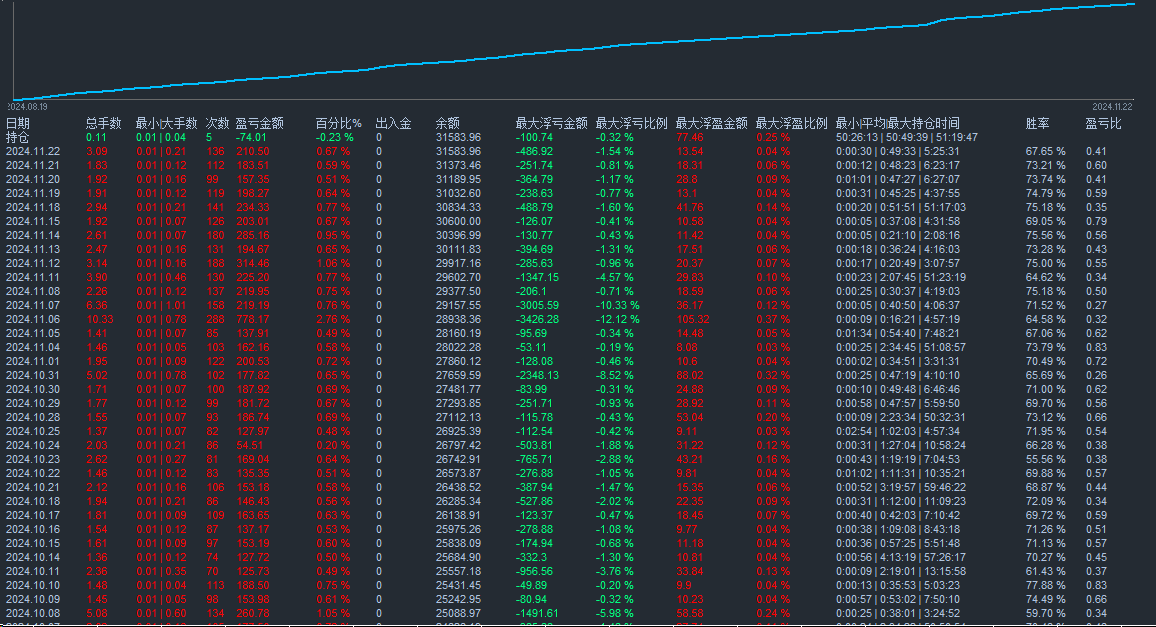Click the 最大浮盈比例 column header
Viewport: 1156px width, 627px height.
pos(792,123)
